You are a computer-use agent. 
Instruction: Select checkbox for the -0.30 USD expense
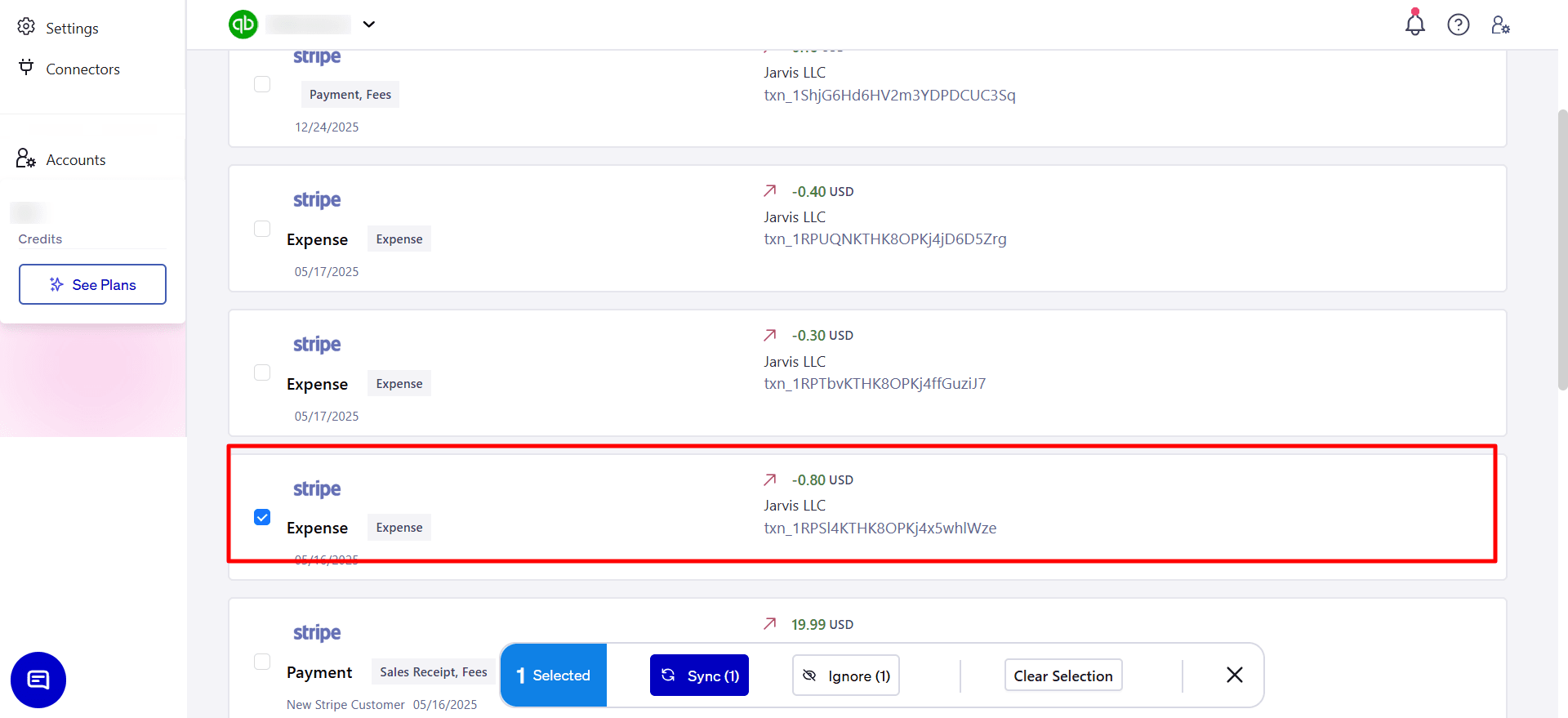pos(262,372)
